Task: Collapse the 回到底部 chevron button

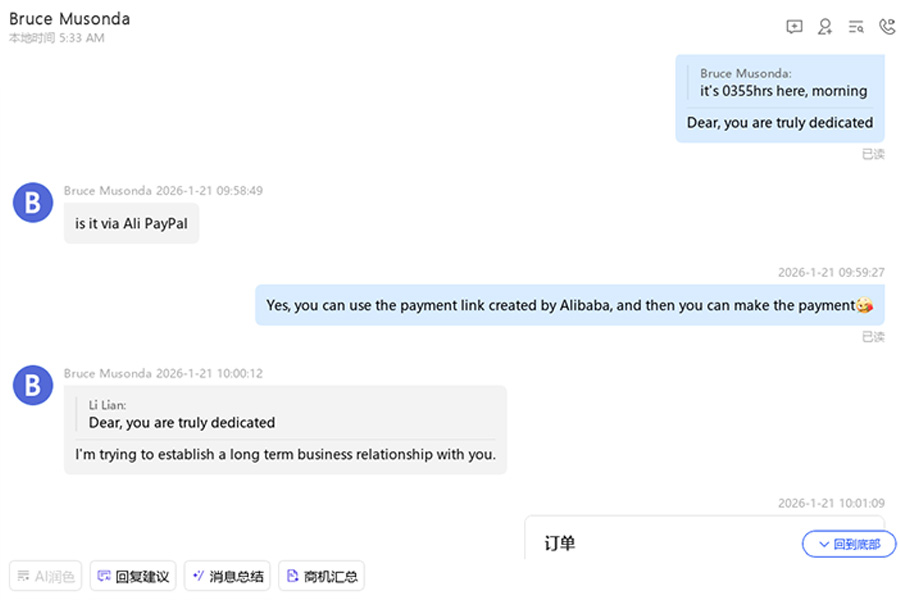Action: [x=824, y=544]
